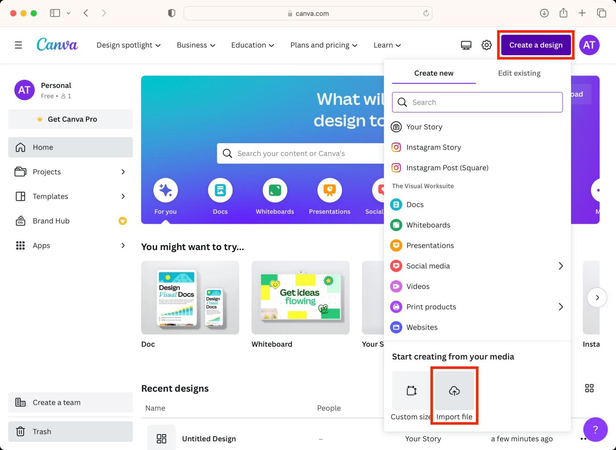Click the For you sparkle icon
The image size is (616, 450).
coord(166,190)
